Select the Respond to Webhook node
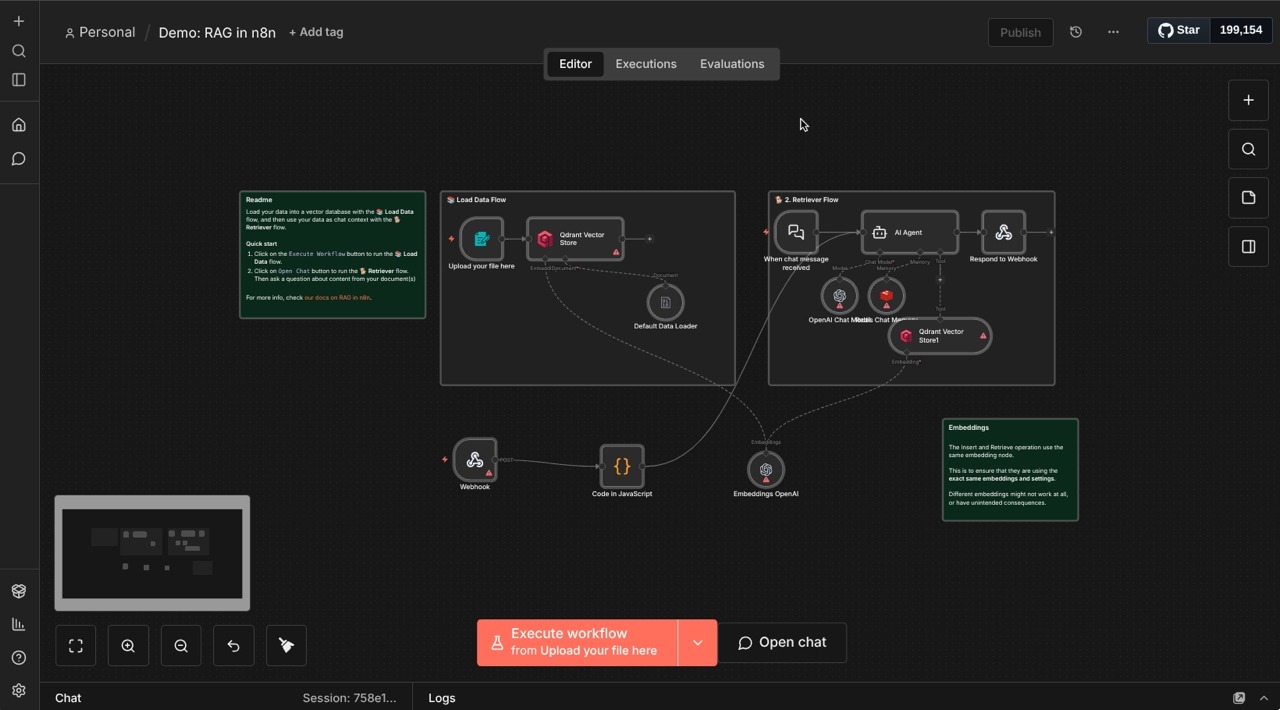The width and height of the screenshot is (1280, 710). click(1003, 232)
